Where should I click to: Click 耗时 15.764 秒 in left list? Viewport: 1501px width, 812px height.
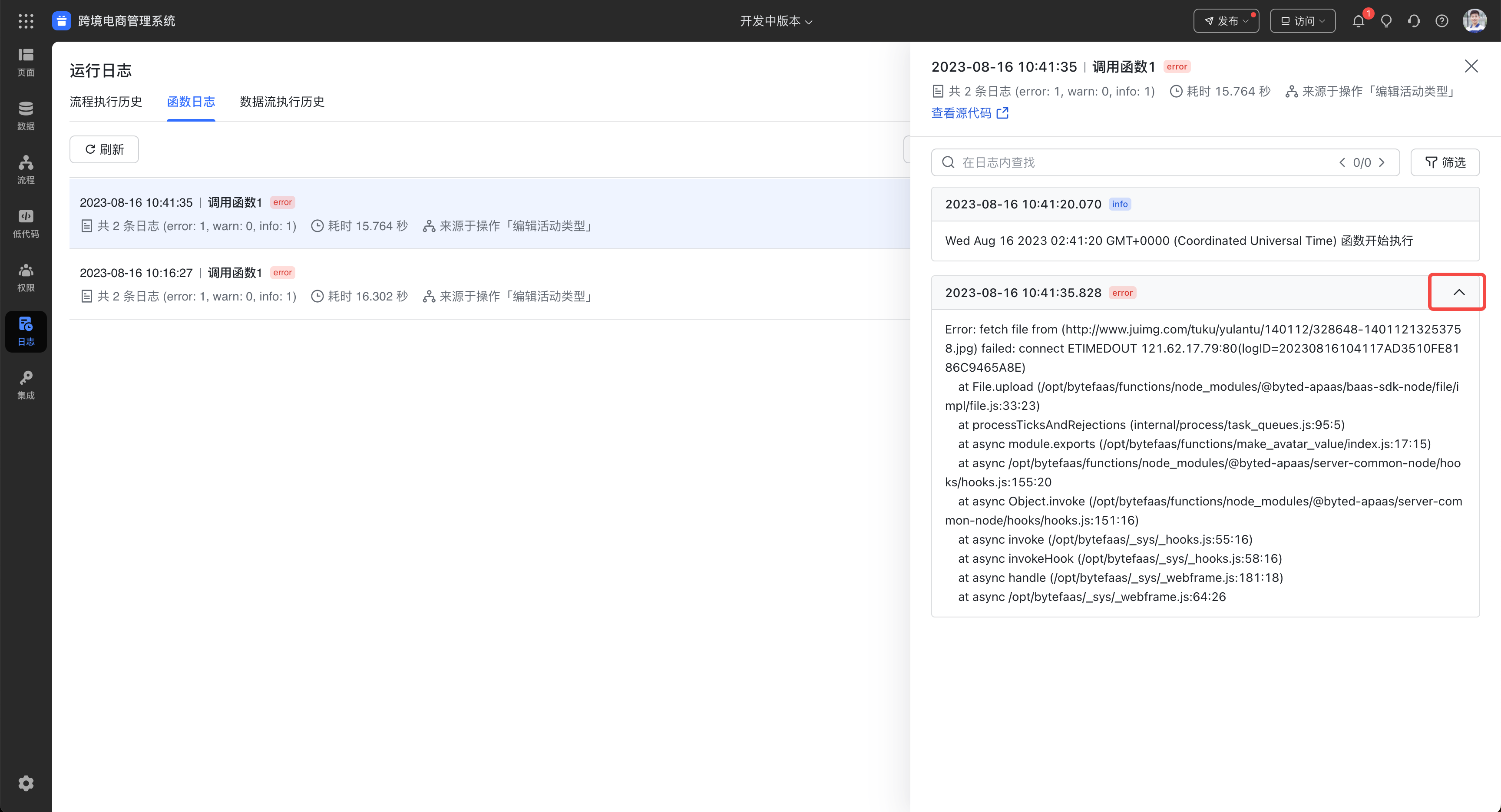pos(368,226)
